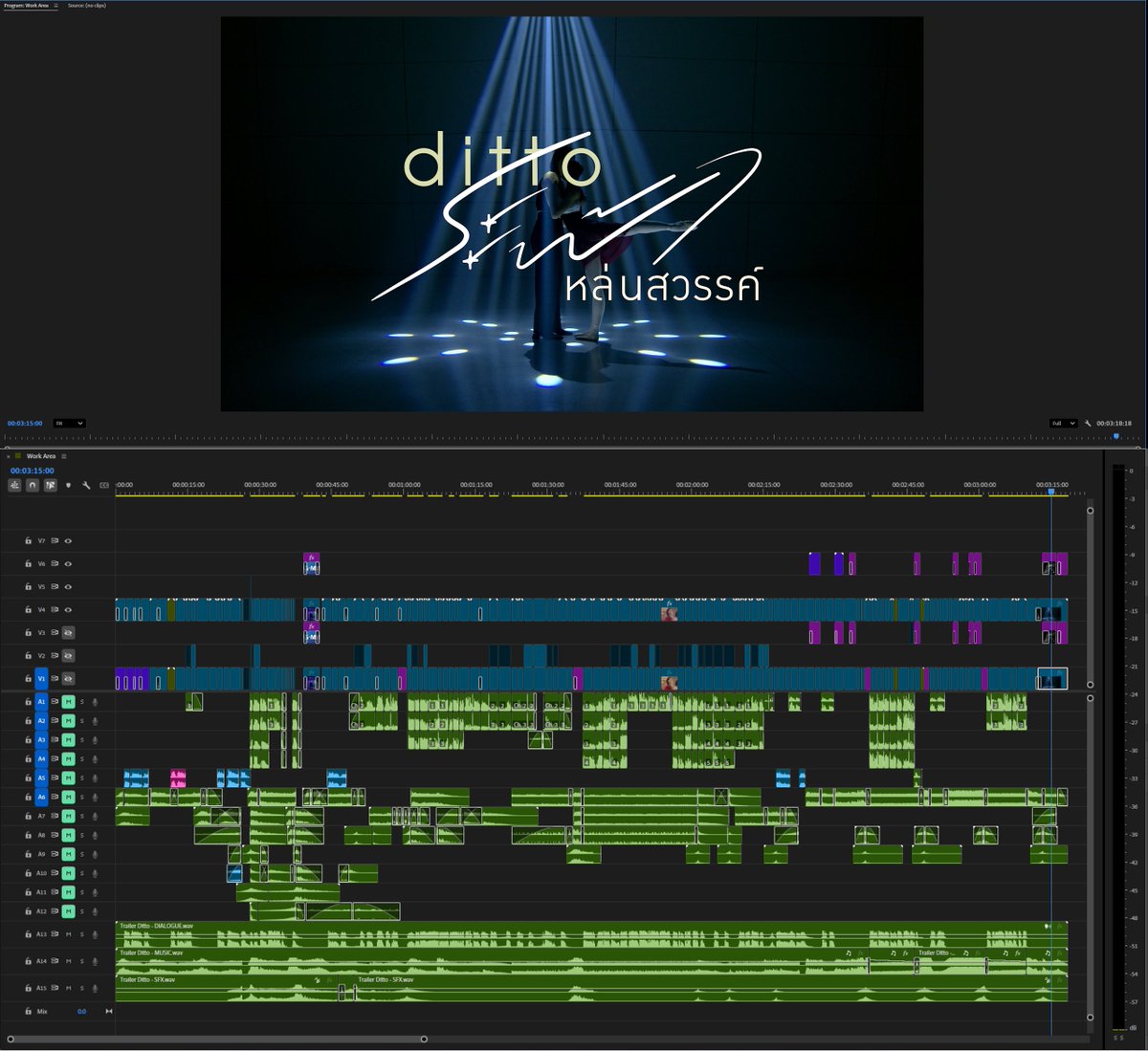Select the Program: Work Area tab

pyautogui.click(x=29, y=4)
